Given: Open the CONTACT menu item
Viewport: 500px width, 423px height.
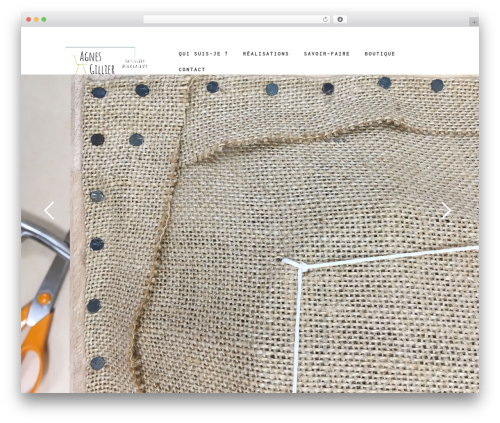Looking at the screenshot, I should pos(192,69).
